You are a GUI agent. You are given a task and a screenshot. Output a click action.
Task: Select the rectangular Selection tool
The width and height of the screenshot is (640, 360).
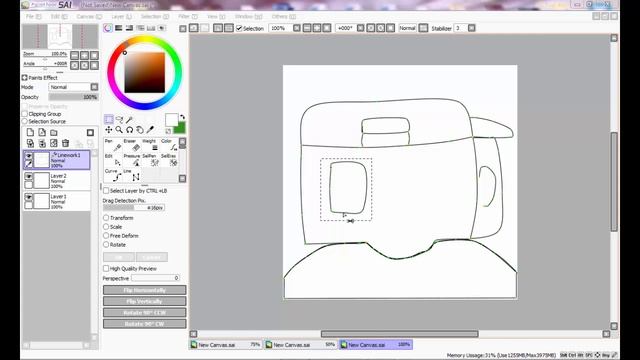(109, 119)
